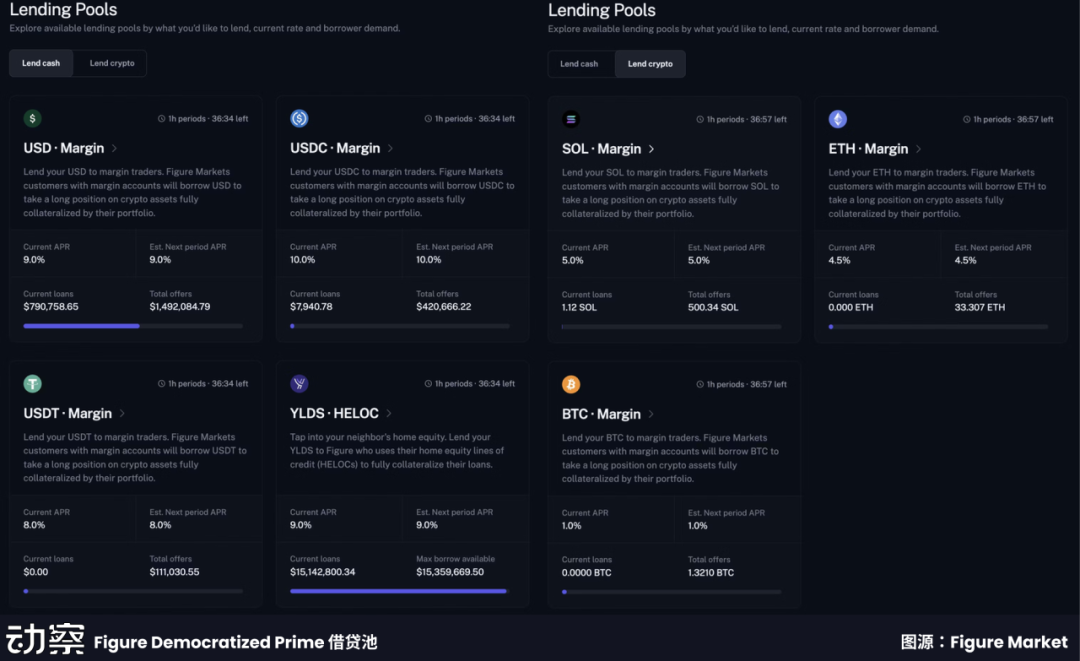Click the SOL Solana coin icon
Image resolution: width=1080 pixels, height=661 pixels.
(x=571, y=120)
